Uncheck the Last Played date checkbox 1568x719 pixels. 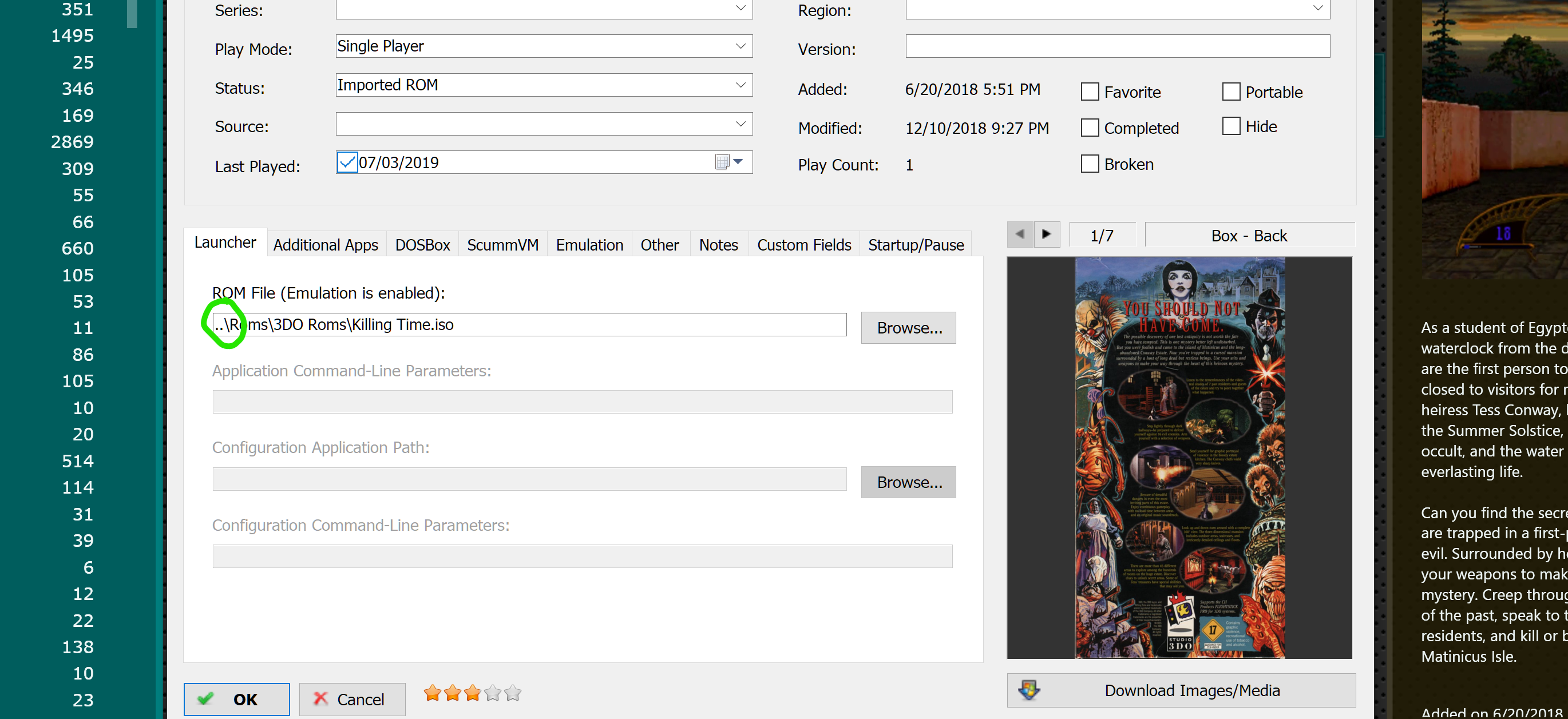click(x=347, y=162)
